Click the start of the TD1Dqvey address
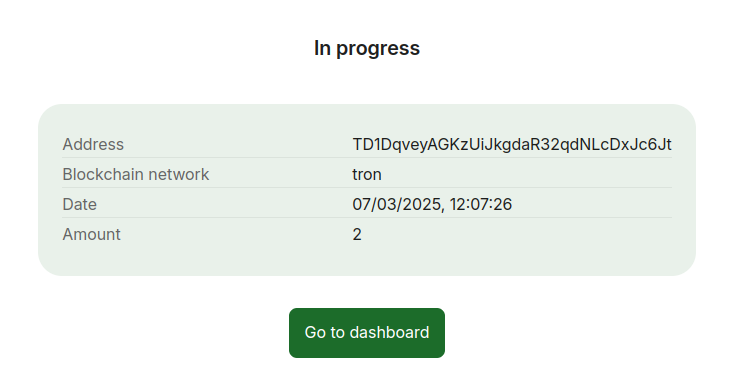This screenshot has height=383, width=749. pos(380,145)
